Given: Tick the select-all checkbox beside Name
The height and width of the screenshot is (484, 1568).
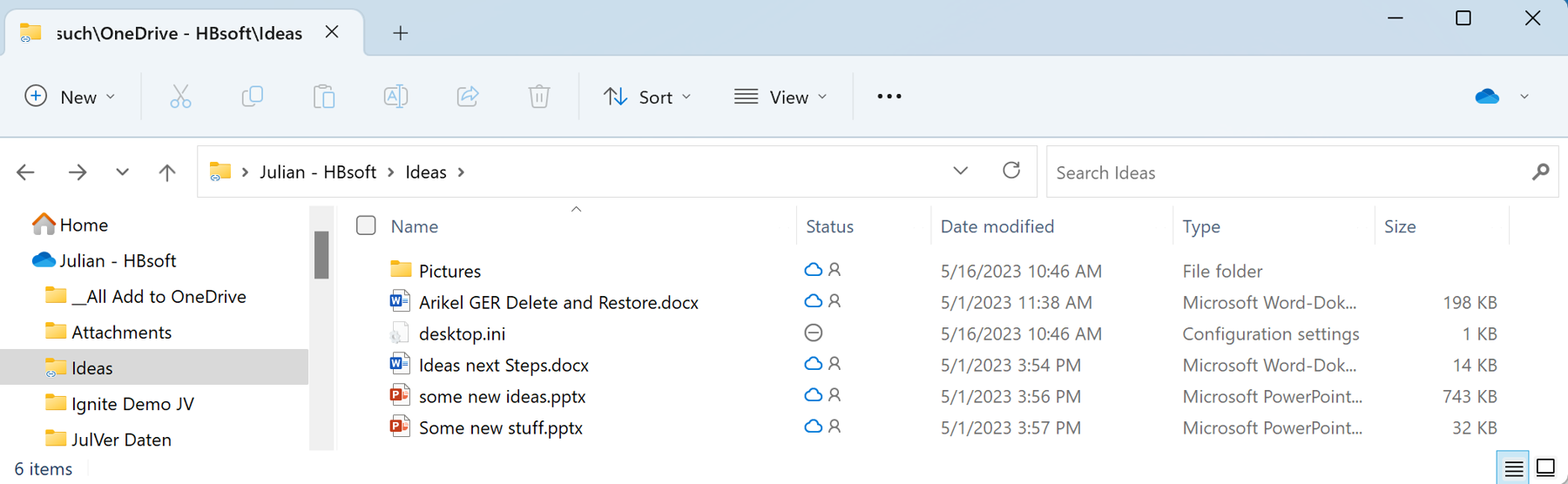Looking at the screenshot, I should (366, 226).
